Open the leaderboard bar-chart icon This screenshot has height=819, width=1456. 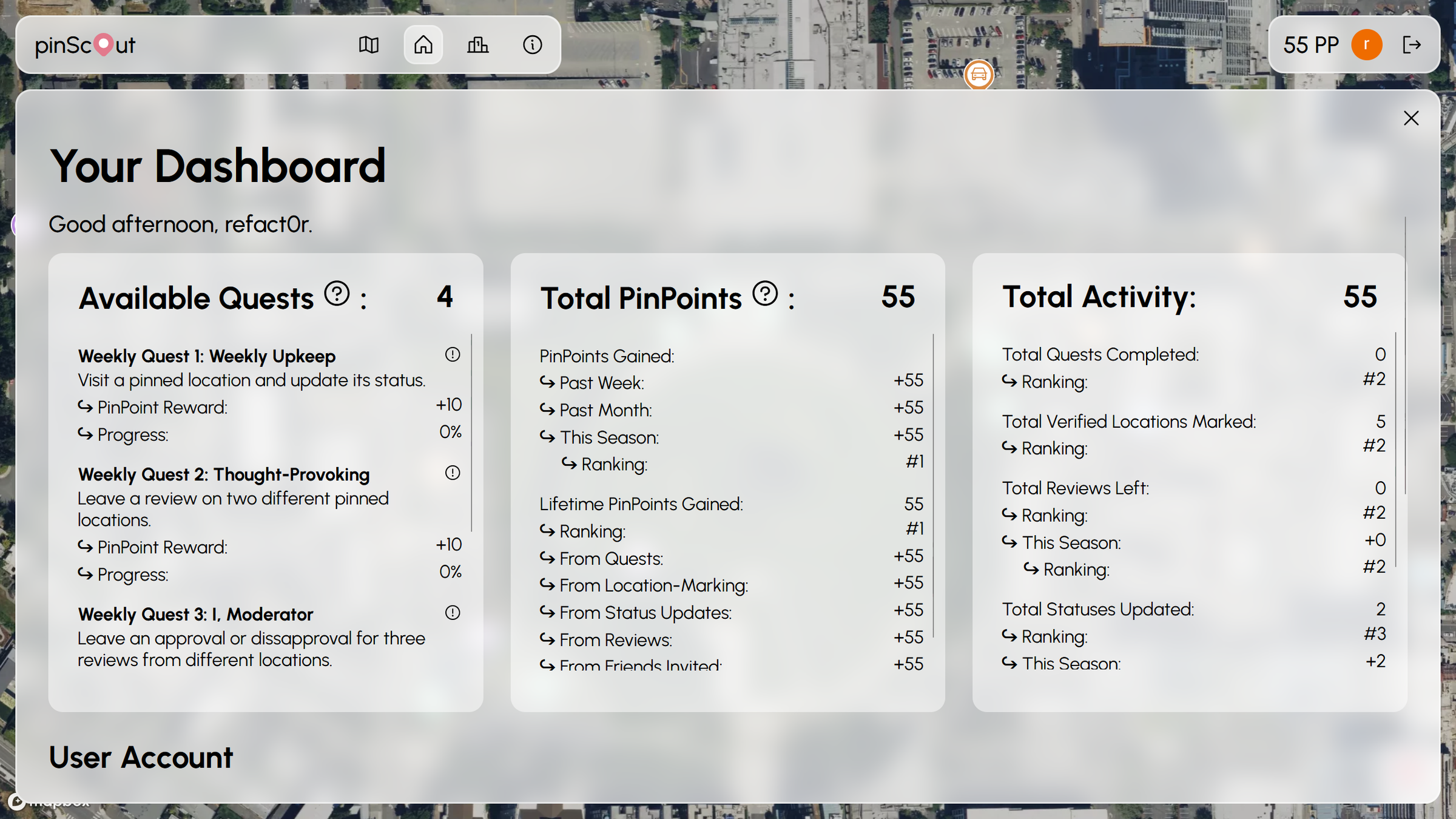pos(477,44)
